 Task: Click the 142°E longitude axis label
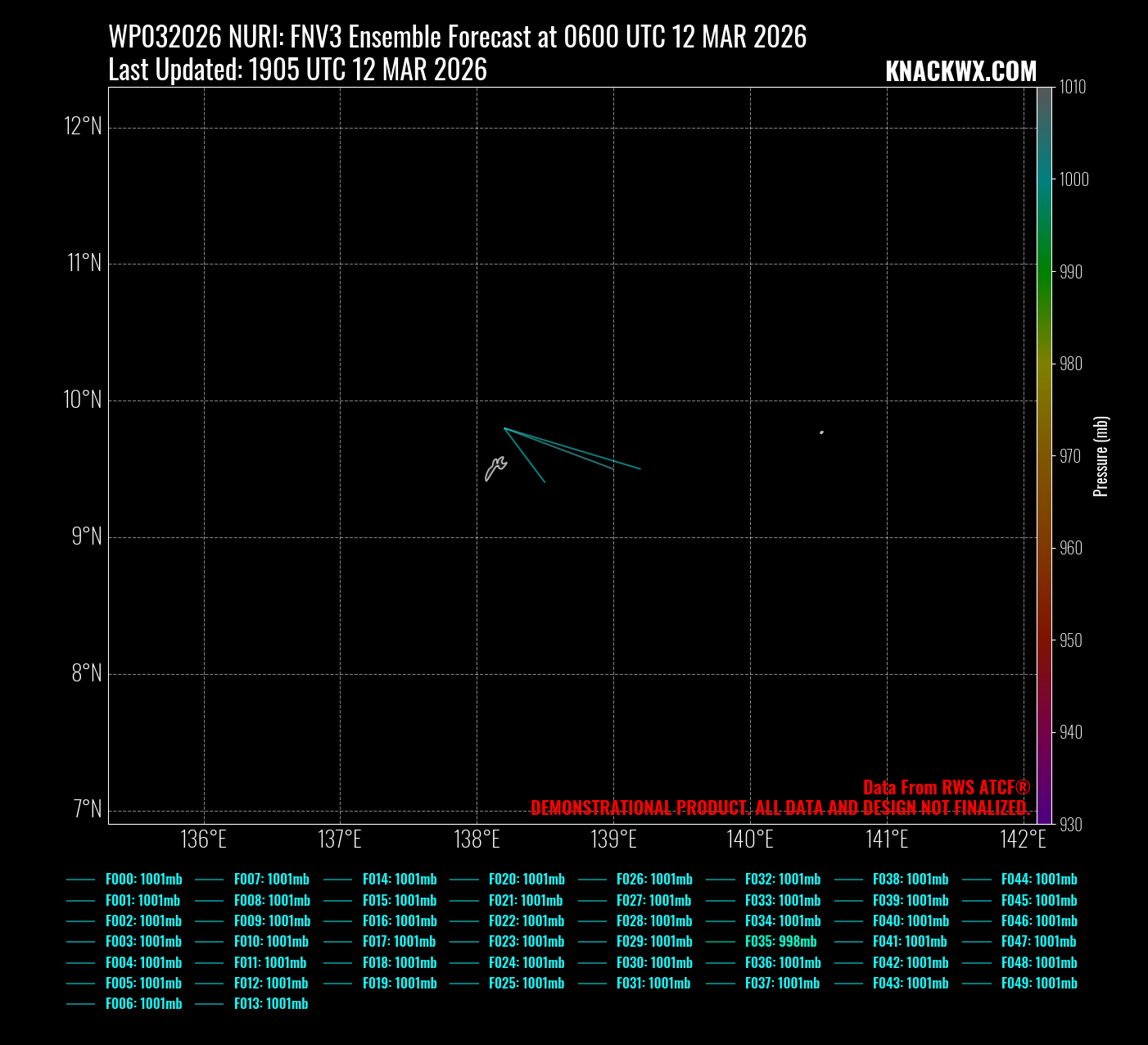1024,840
